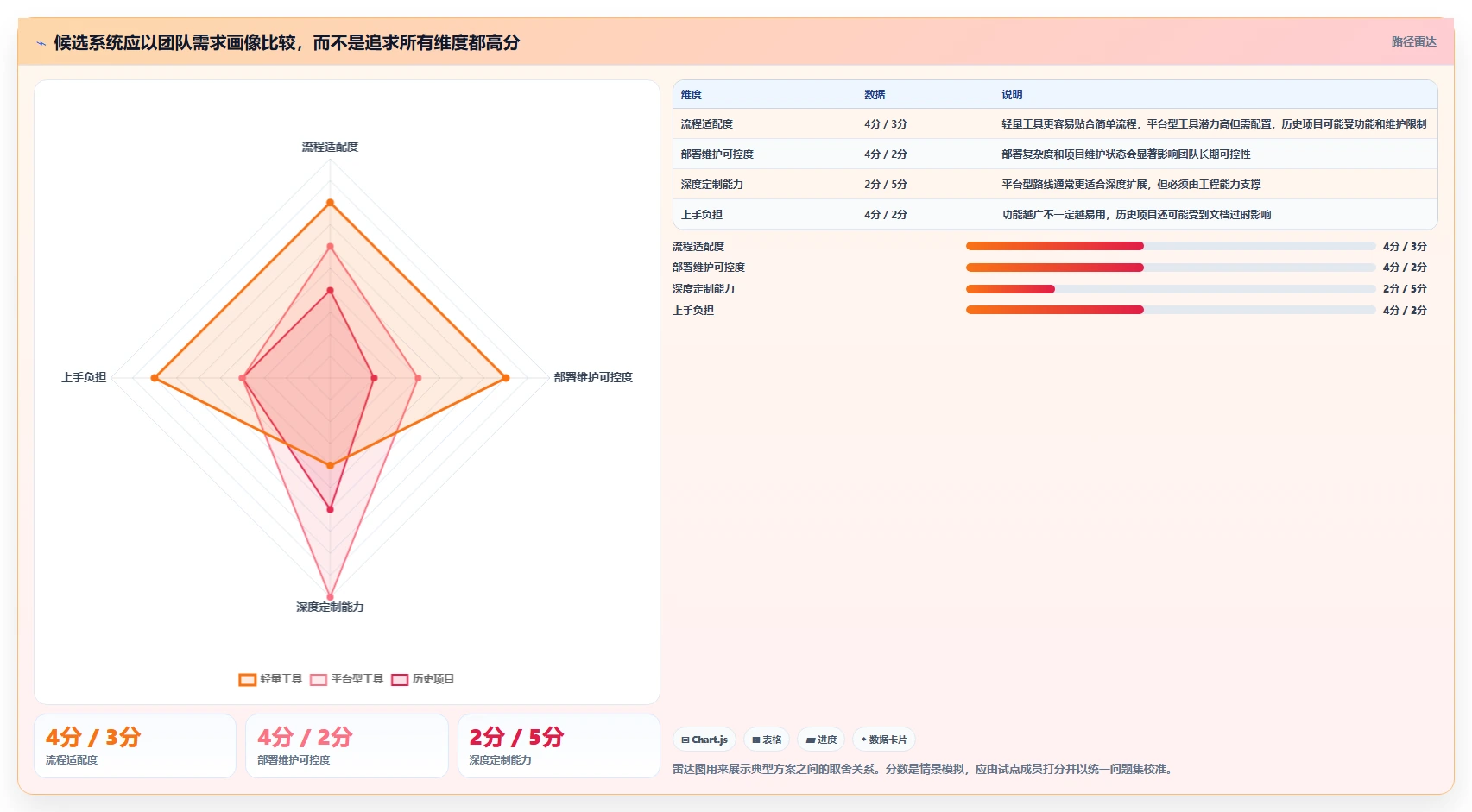
Task: Click description starting with 轻量工具更容易贴合
Action: [x=1214, y=124]
